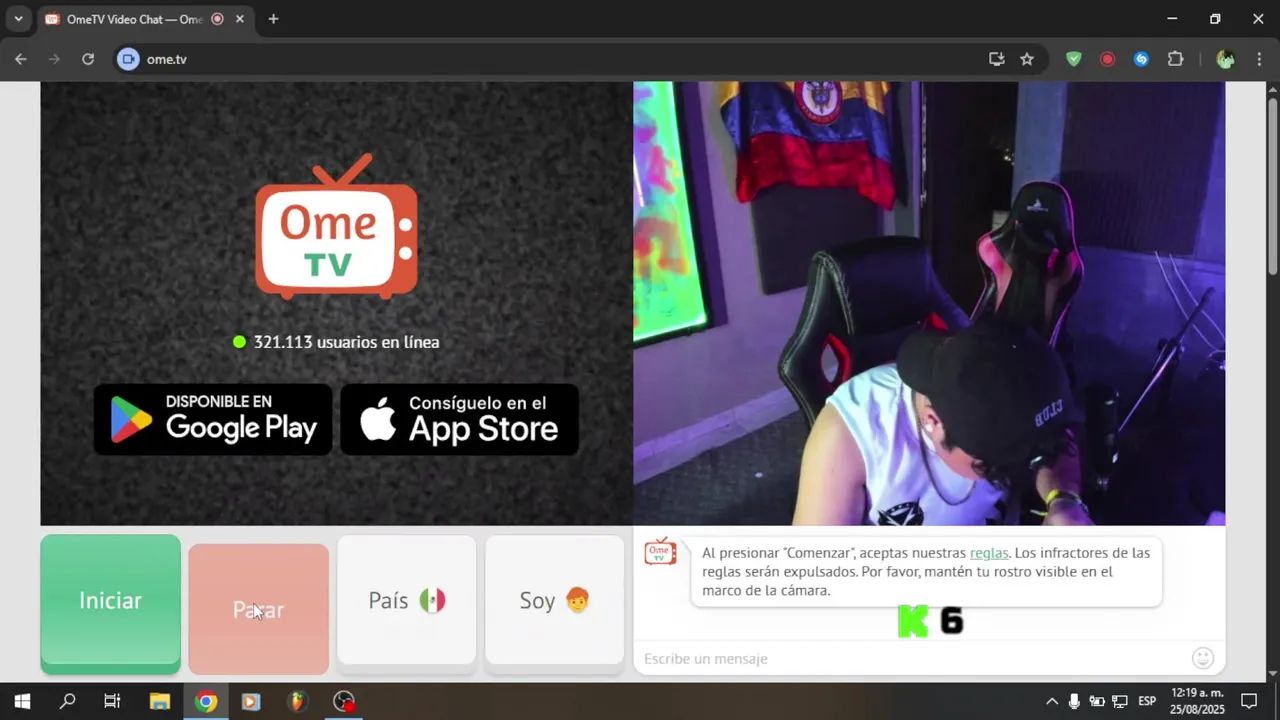Click the browser back arrow
This screenshot has width=1280, height=720.
(x=21, y=59)
